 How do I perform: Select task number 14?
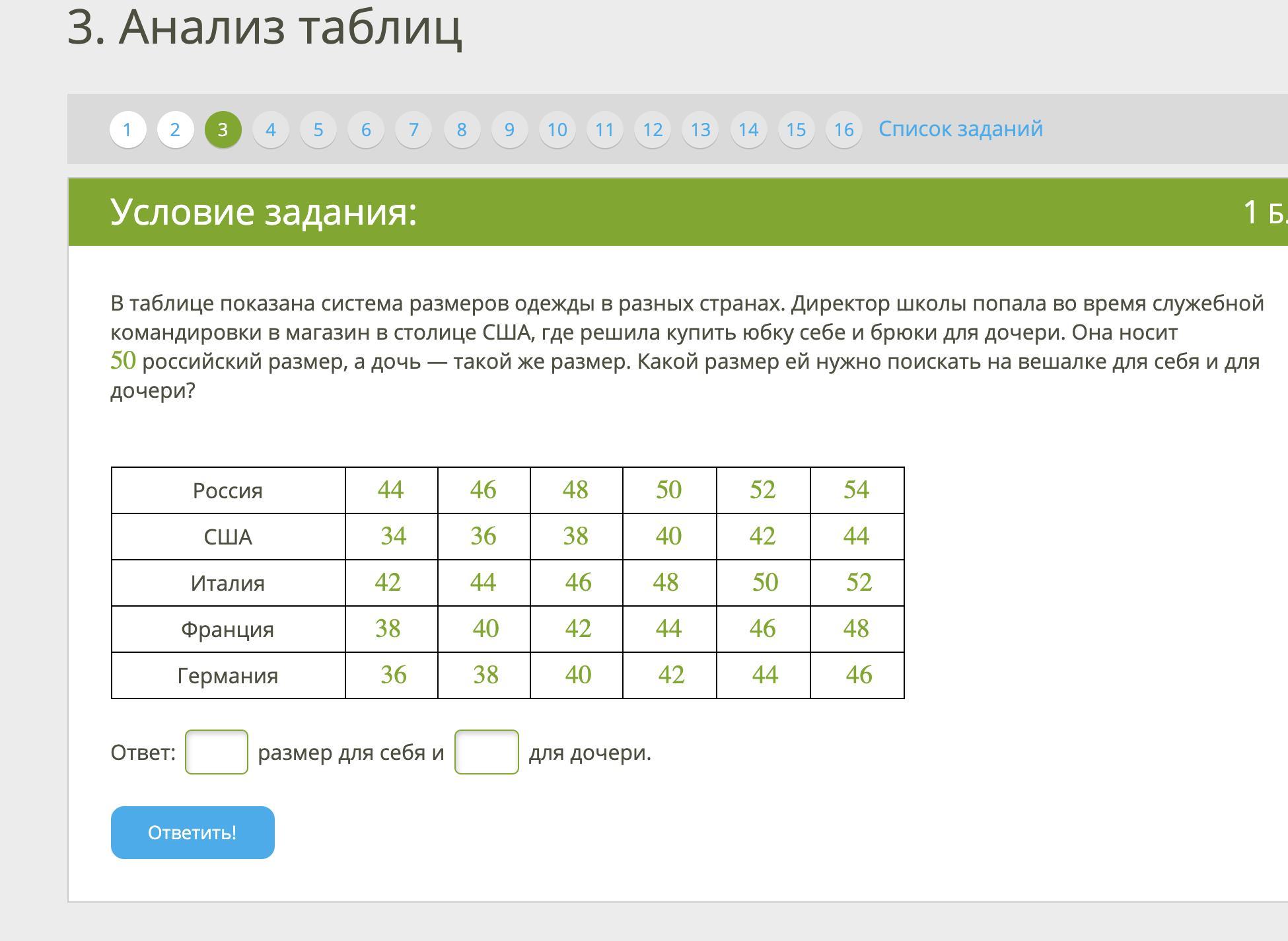(x=748, y=130)
